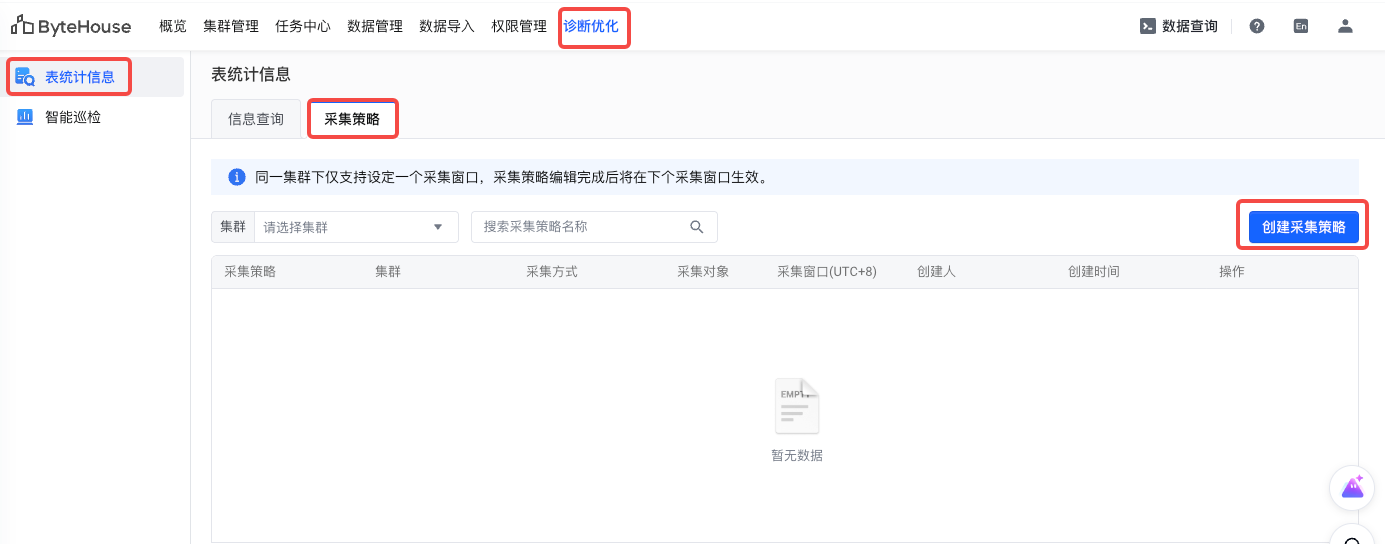Click the smart inspection chart icon
Viewport: 1385px width, 544px height.
pos(25,117)
